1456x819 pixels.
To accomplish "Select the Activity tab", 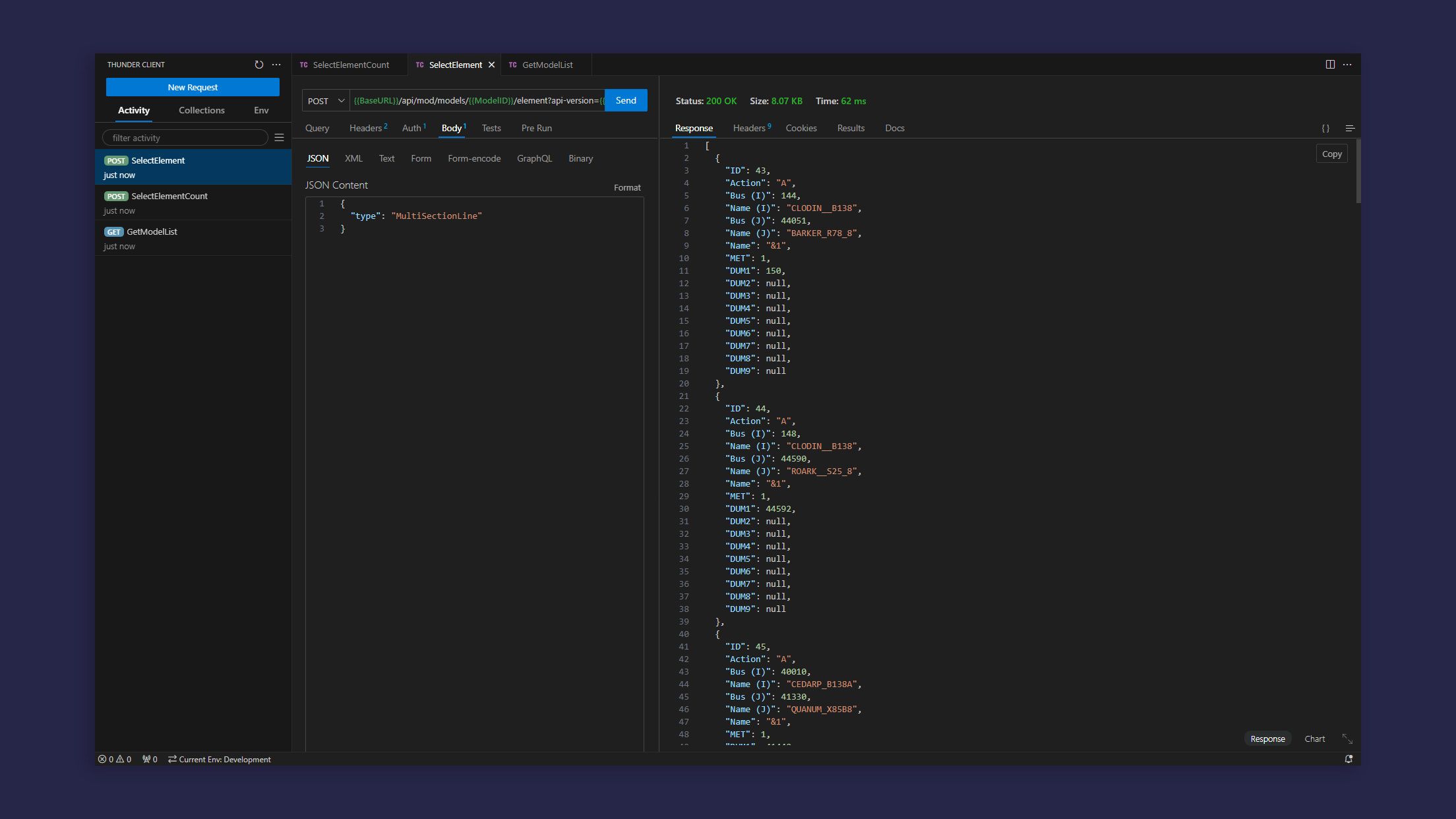I will [134, 110].
